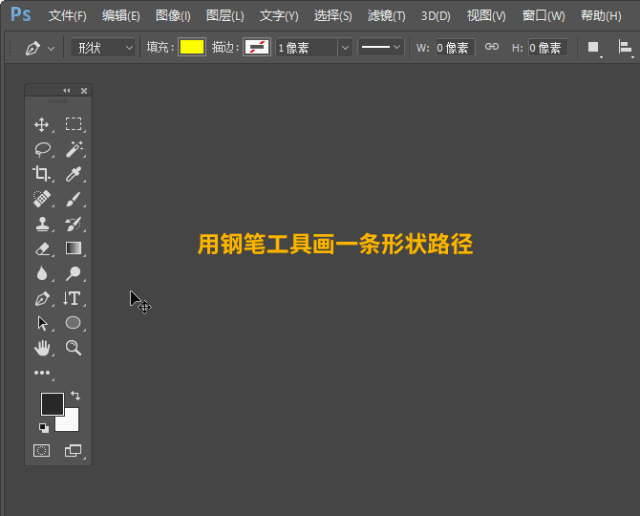This screenshot has height=516, width=640.
Task: Open the 编辑(E) menu
Action: click(121, 16)
